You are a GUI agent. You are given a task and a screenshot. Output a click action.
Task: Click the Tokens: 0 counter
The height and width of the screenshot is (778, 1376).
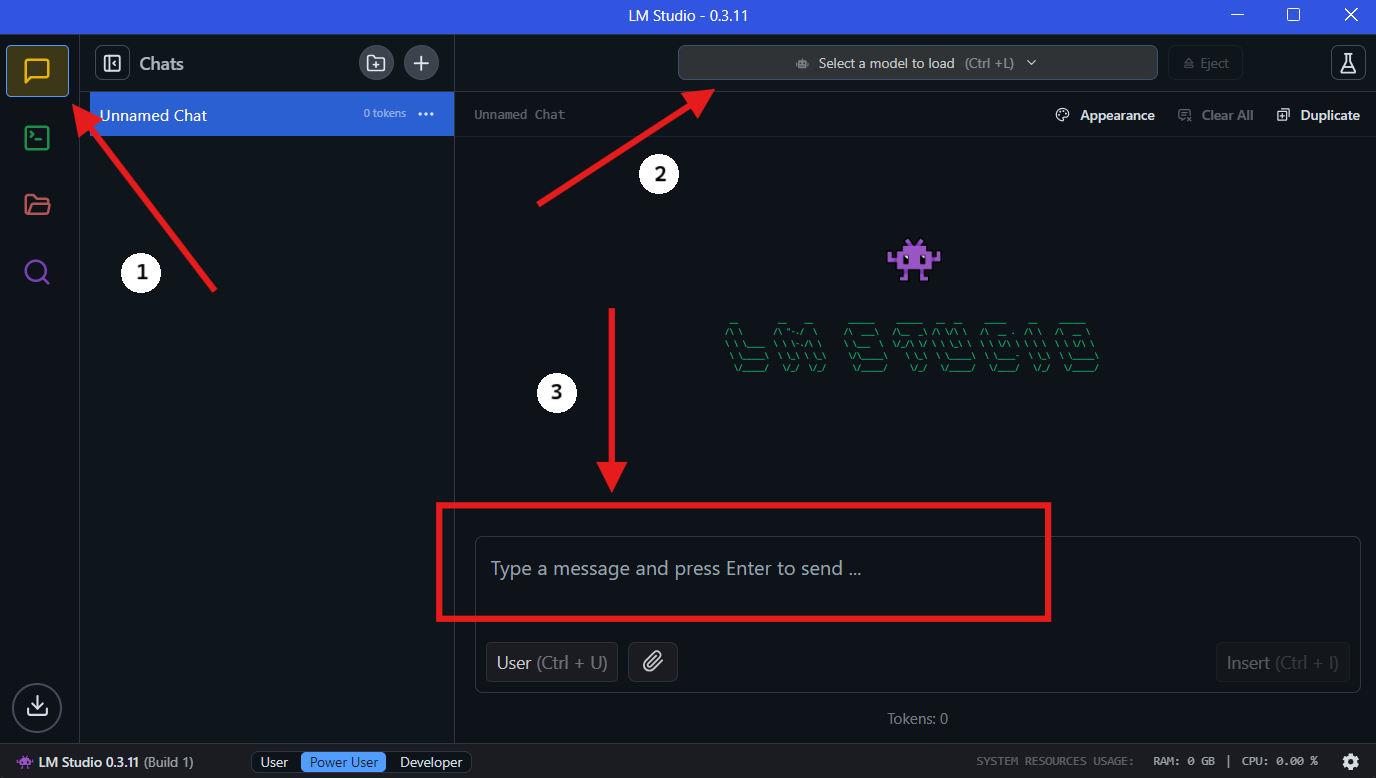click(x=917, y=718)
